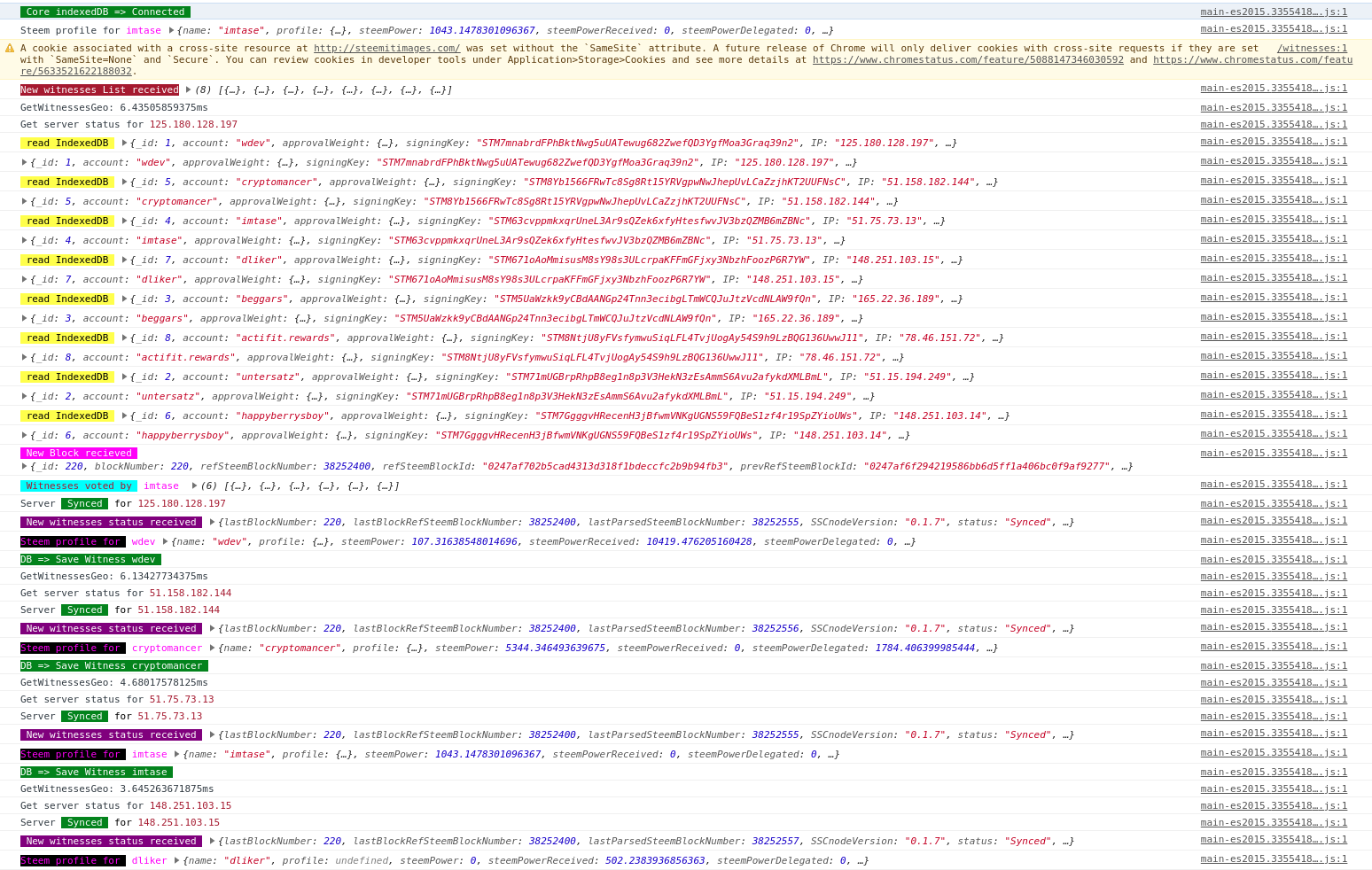Open the steemitimages.com hyperlink in the warning
Viewport: 1372px width, 870px height.
(x=386, y=49)
